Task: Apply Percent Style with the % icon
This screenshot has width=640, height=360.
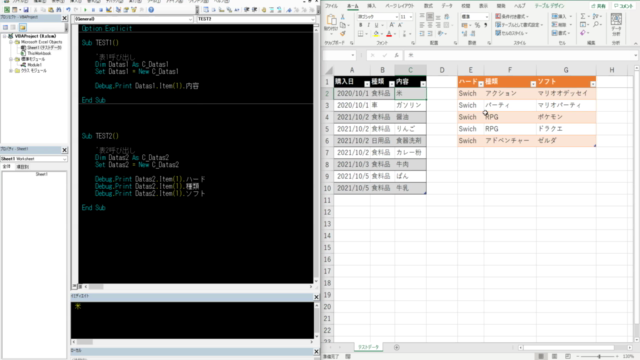Action: point(477,25)
